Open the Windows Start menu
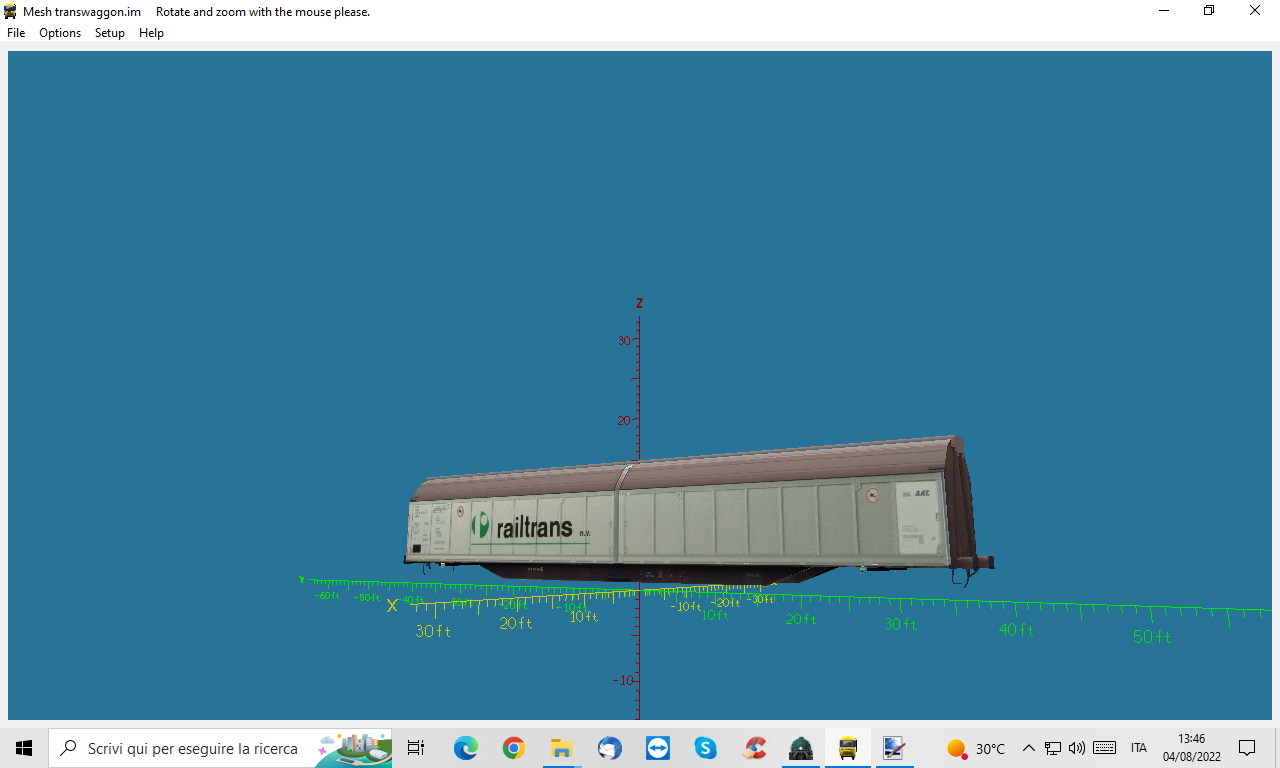Viewport: 1280px width, 768px height. [24, 748]
